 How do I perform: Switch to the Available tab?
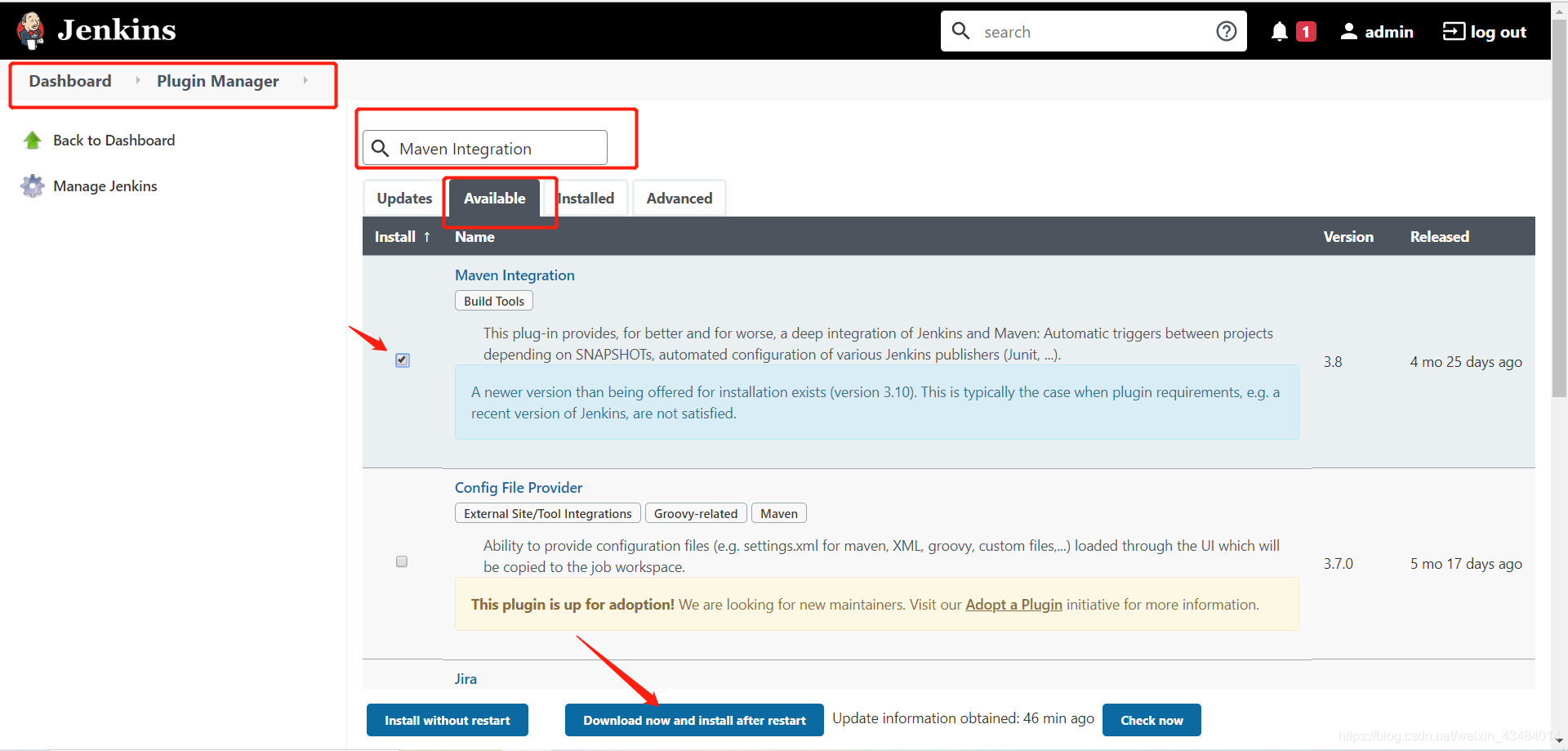495,198
